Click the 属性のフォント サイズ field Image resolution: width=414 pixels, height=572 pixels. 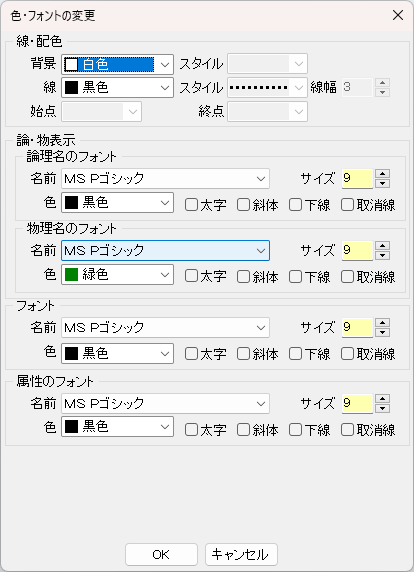(x=357, y=403)
